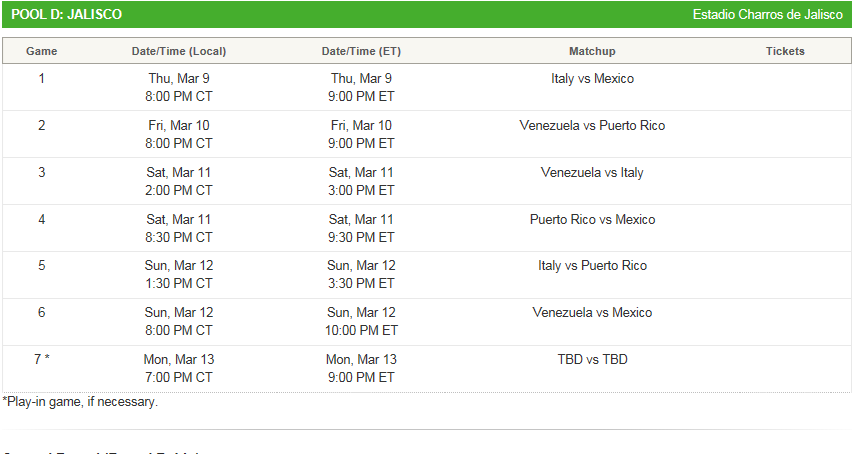The height and width of the screenshot is (454, 854).
Task: Select game number 7 with asterisk
Action: 42,360
